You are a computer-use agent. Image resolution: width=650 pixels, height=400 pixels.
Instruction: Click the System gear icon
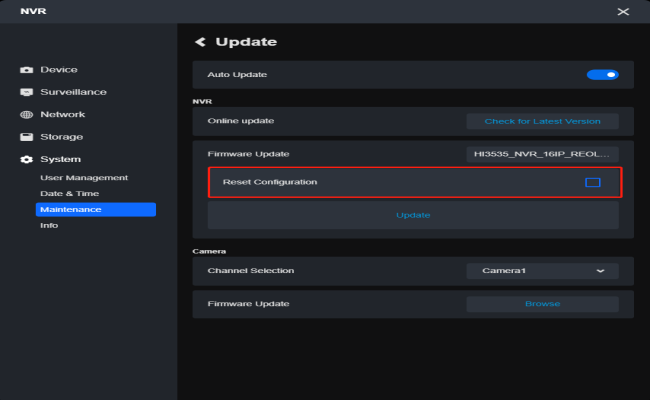point(27,159)
